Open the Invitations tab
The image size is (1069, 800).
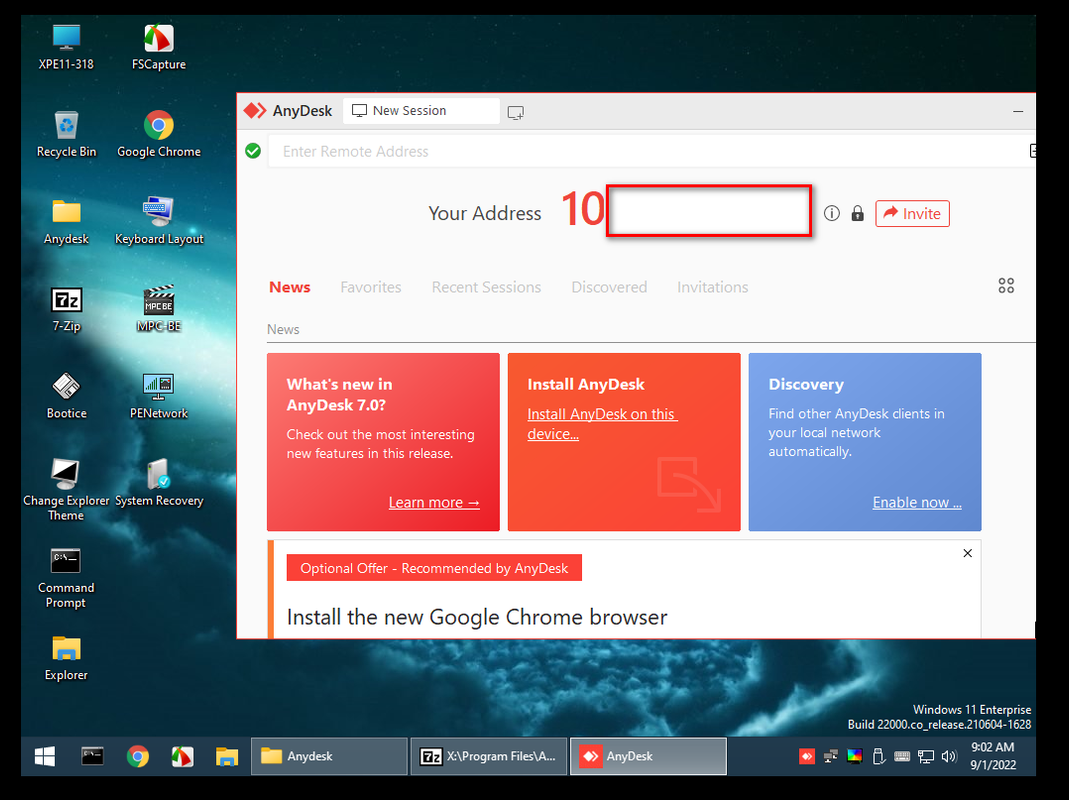(712, 287)
